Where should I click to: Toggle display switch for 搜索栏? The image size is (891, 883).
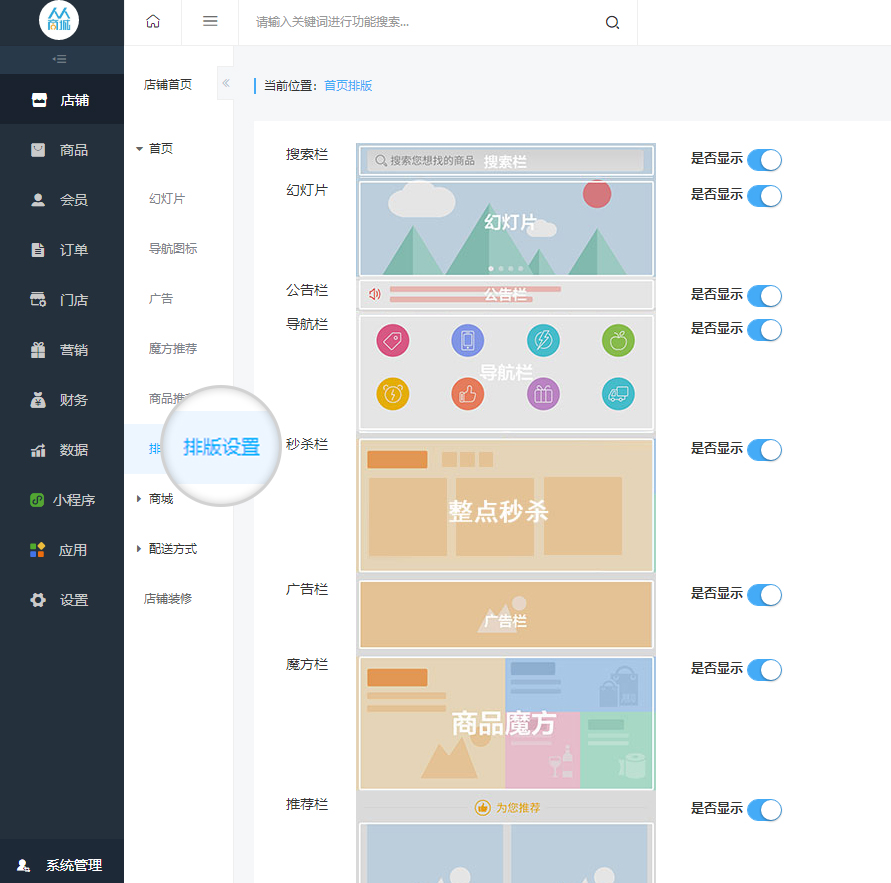[764, 160]
